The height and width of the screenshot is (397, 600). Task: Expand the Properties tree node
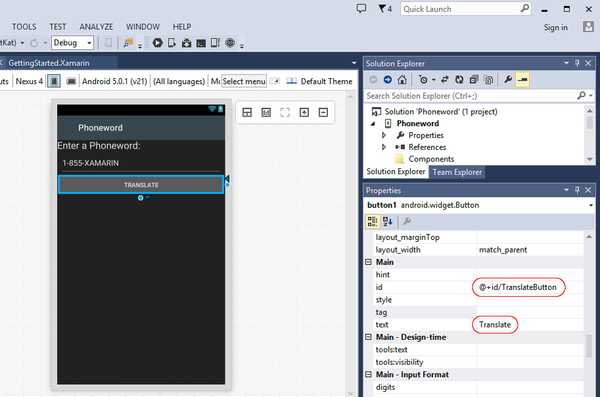click(x=384, y=135)
